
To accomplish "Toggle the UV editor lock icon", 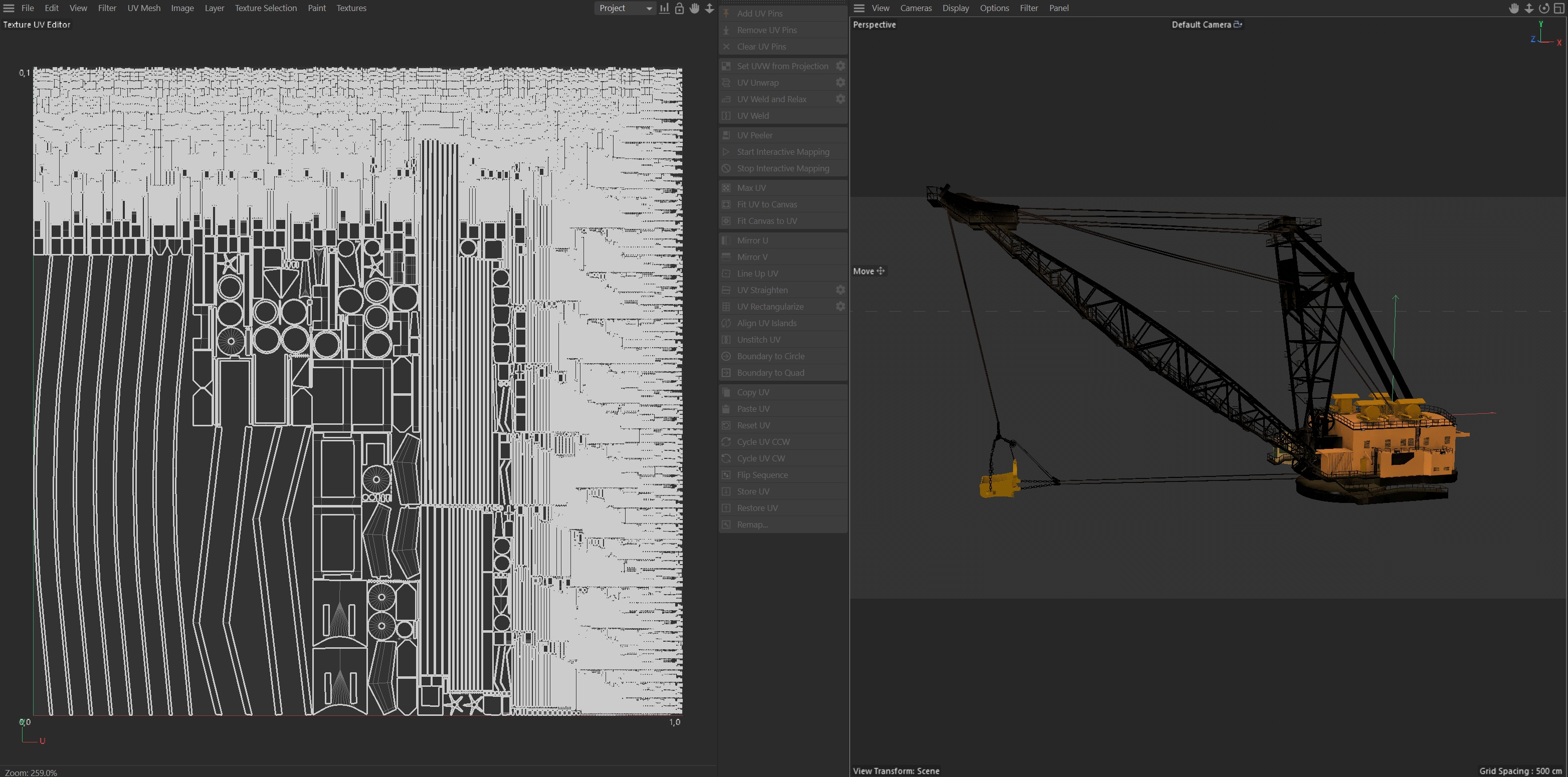I will coord(679,8).
